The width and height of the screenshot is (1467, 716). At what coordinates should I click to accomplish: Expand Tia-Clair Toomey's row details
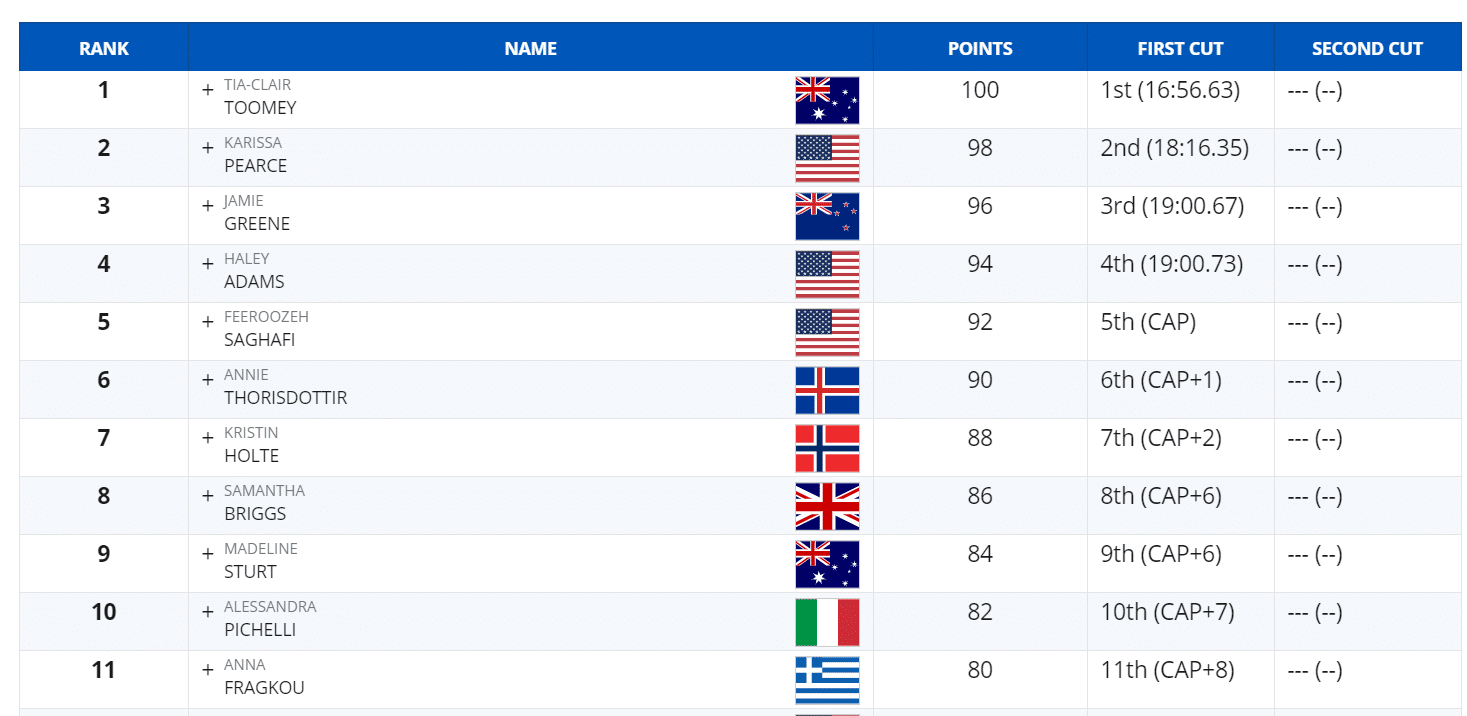tap(208, 90)
